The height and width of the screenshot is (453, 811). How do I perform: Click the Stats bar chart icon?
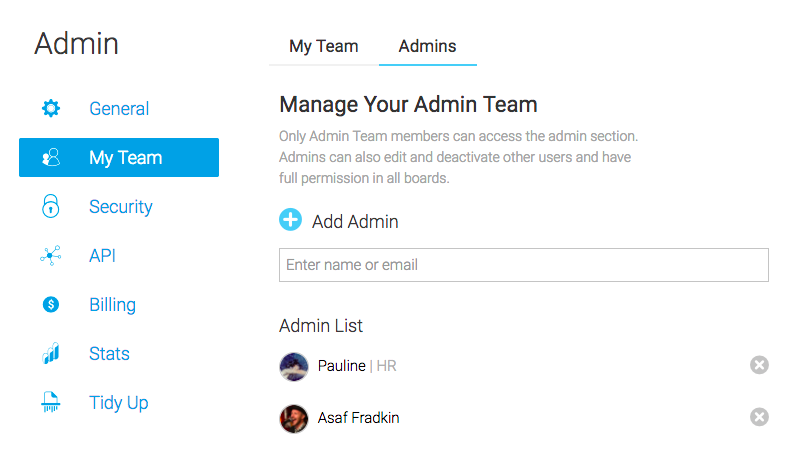pyautogui.click(x=51, y=353)
